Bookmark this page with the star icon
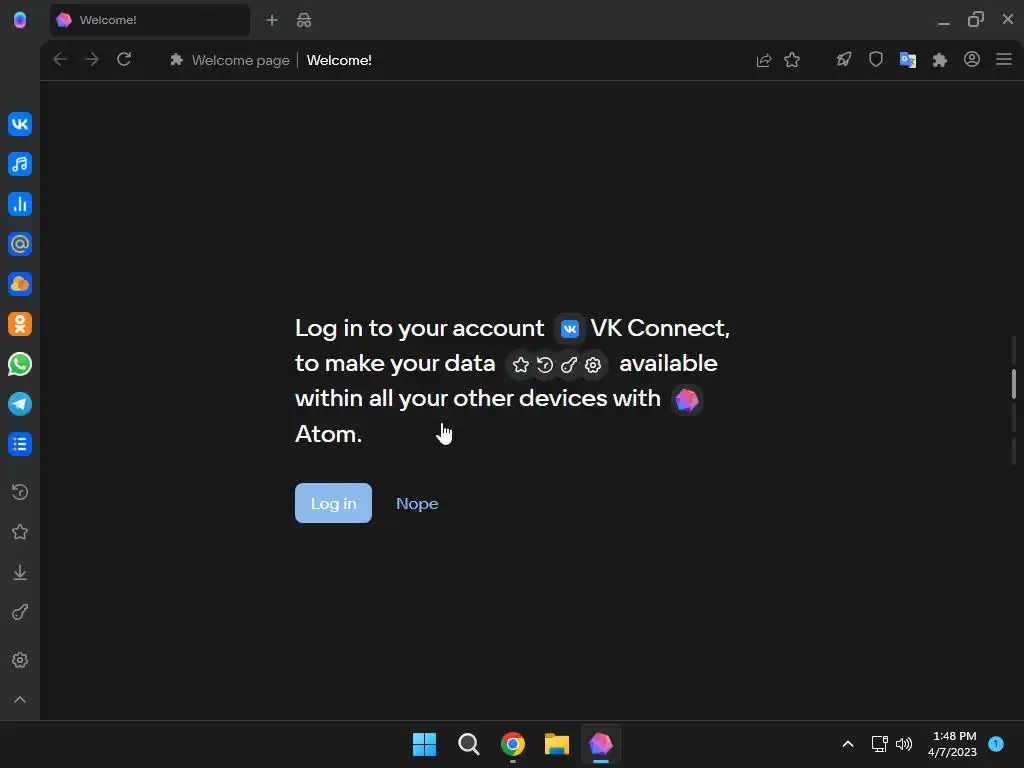The height and width of the screenshot is (768, 1024). pyautogui.click(x=792, y=60)
